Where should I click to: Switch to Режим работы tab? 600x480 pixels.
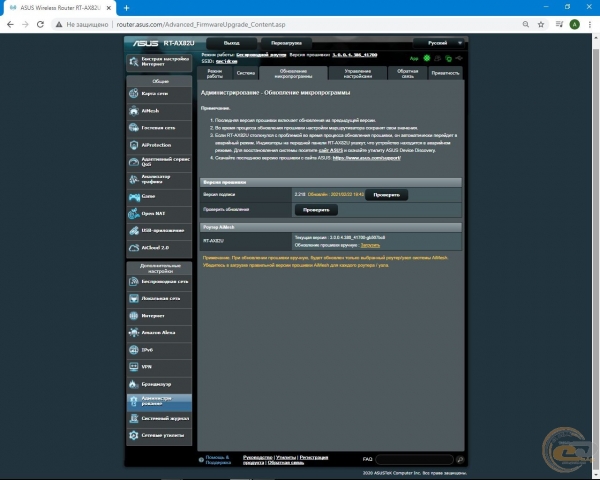click(215, 73)
